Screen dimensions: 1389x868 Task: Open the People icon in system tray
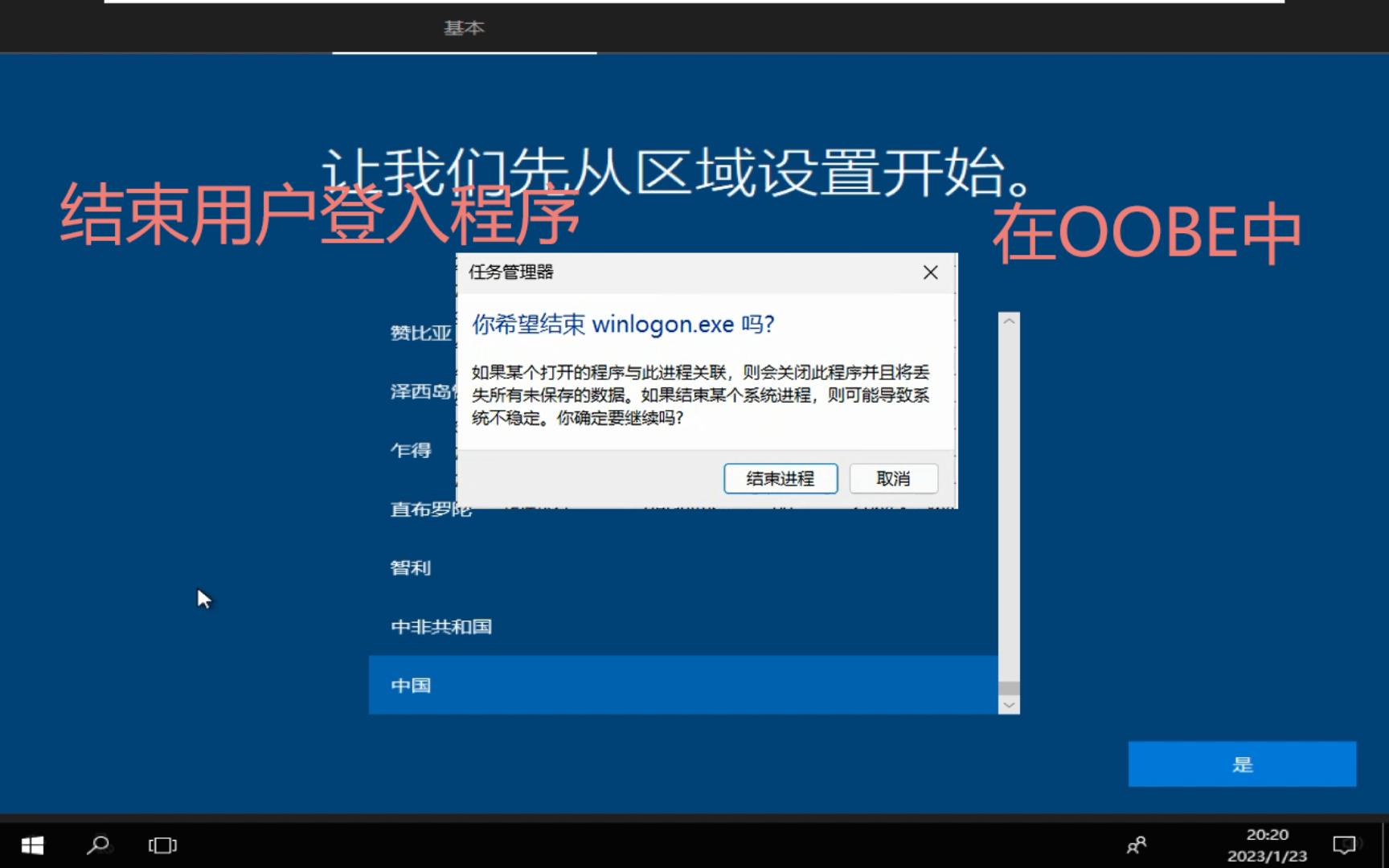(x=1137, y=845)
